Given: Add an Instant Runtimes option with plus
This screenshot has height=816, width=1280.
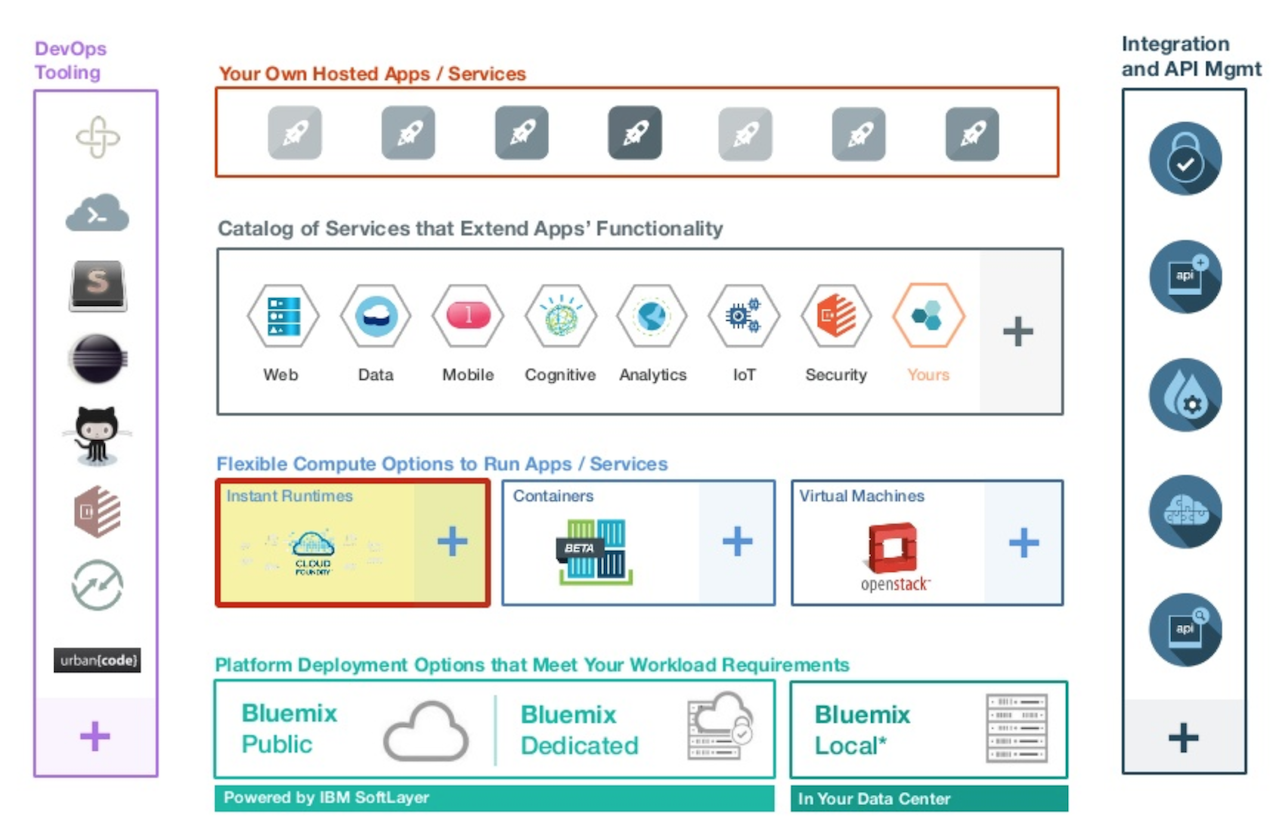Looking at the screenshot, I should tap(452, 542).
